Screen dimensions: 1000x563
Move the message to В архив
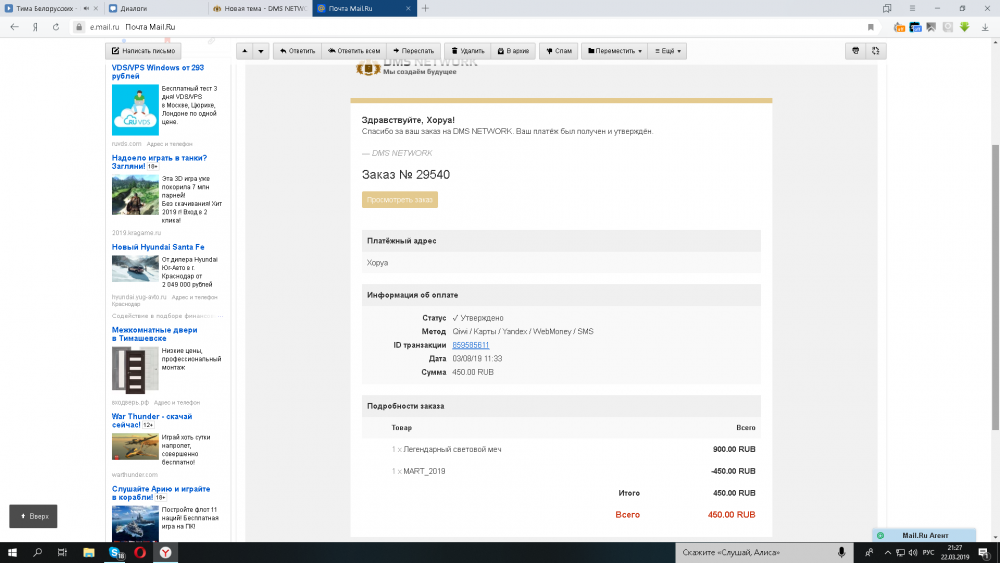512,50
